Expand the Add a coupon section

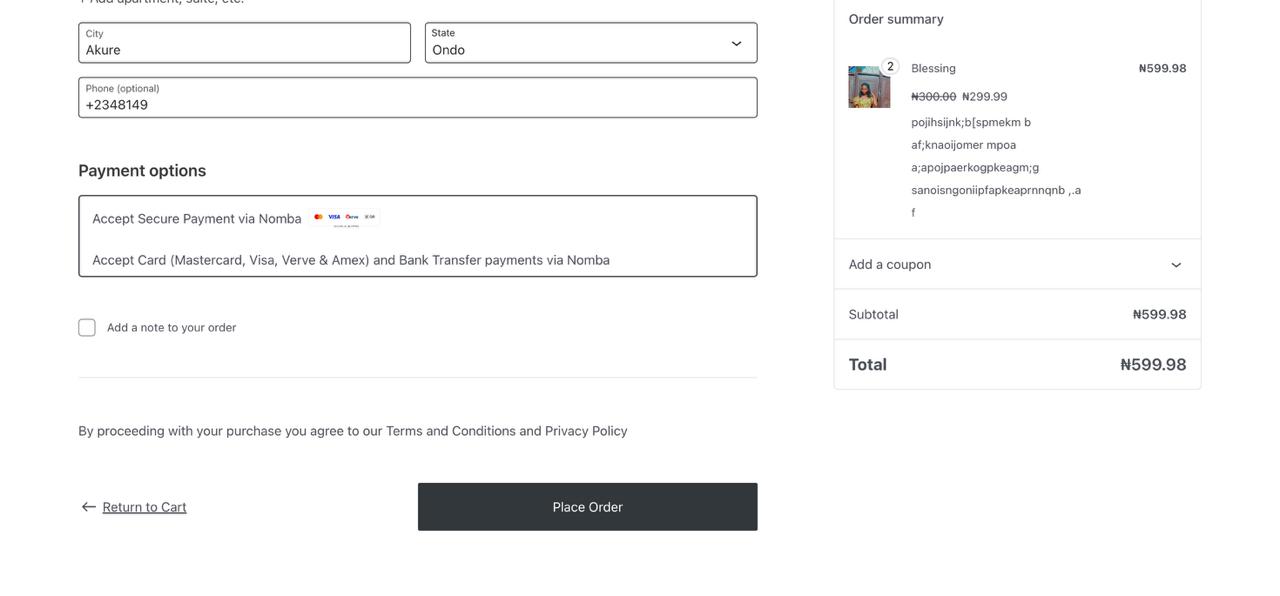click(x=1016, y=264)
